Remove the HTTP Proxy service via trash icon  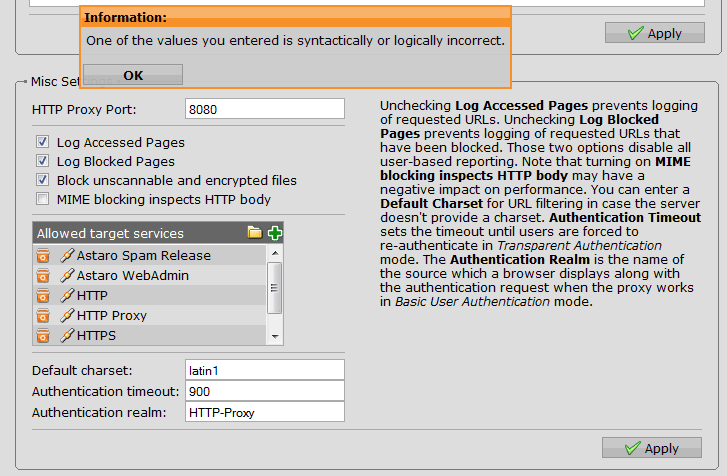[43, 315]
